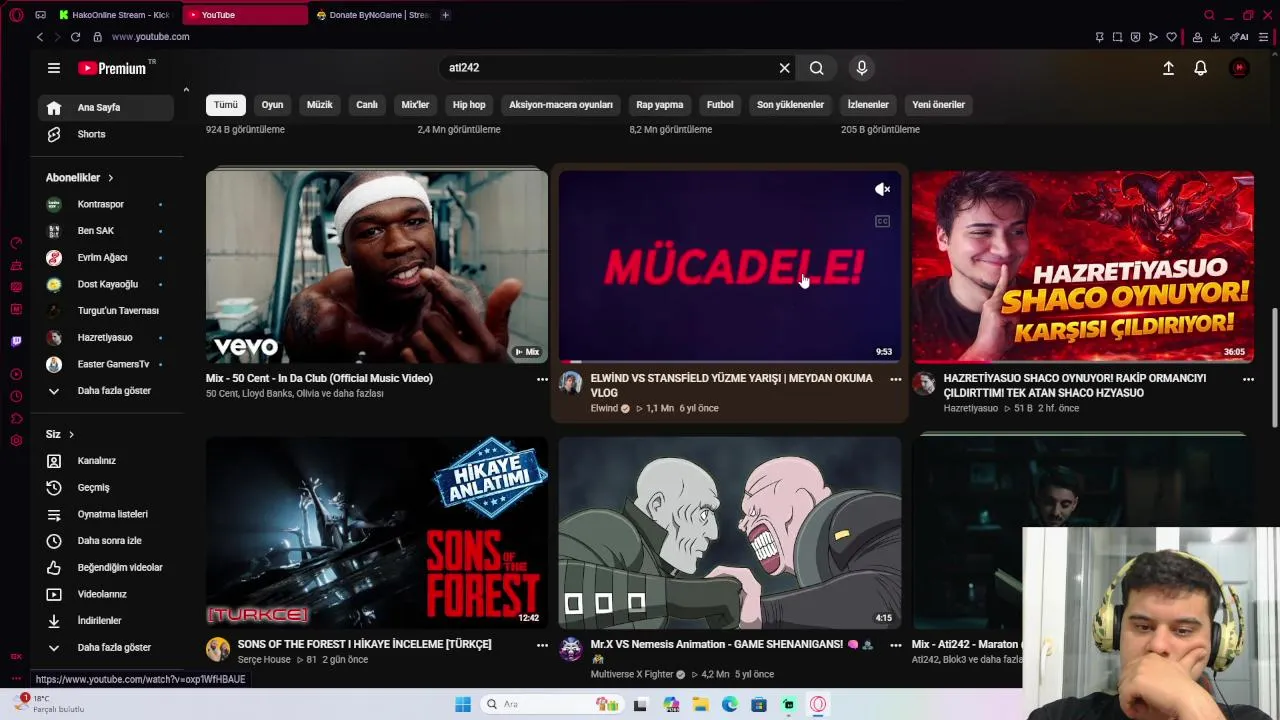The height and width of the screenshot is (720, 1280).
Task: Select the Canlı filter chip
Action: click(367, 104)
